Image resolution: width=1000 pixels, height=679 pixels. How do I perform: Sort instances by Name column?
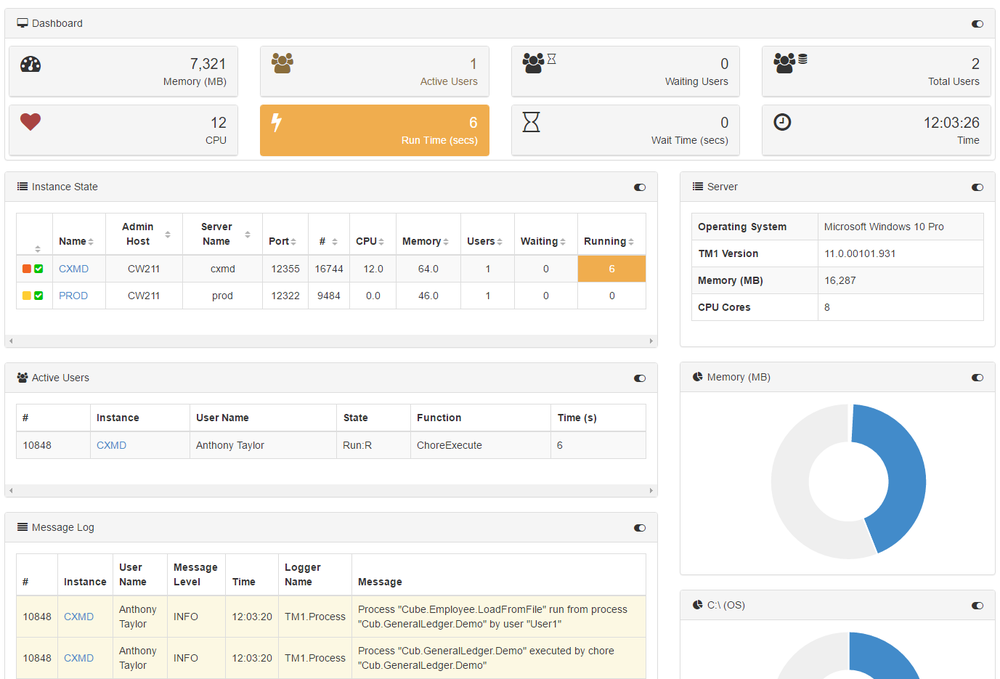(x=76, y=241)
